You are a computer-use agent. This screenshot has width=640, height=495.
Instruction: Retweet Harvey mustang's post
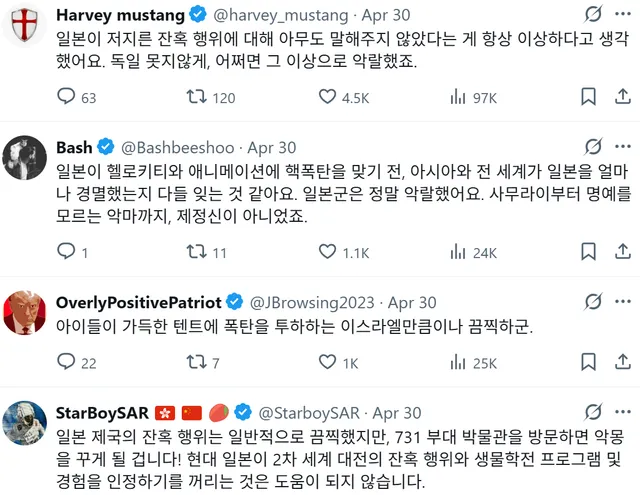coord(197,97)
